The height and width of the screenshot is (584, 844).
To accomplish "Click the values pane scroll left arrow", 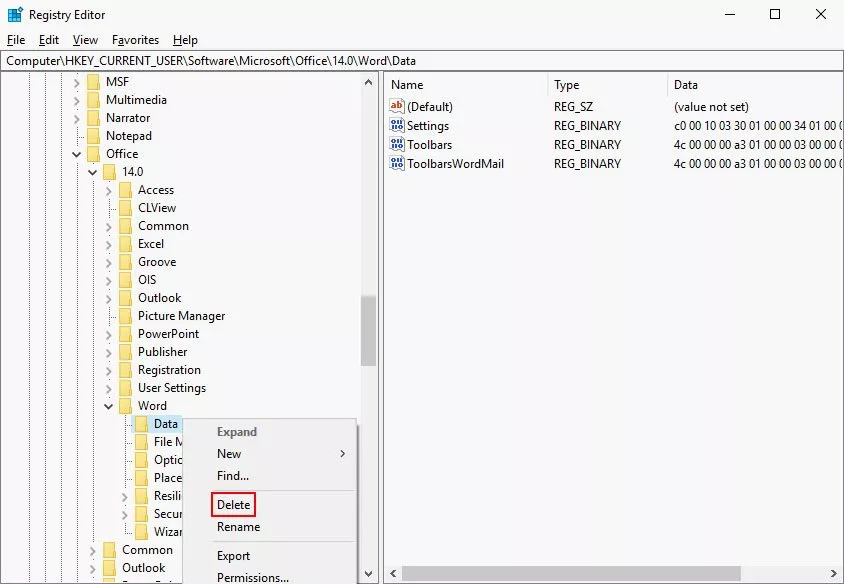I will tap(393, 573).
